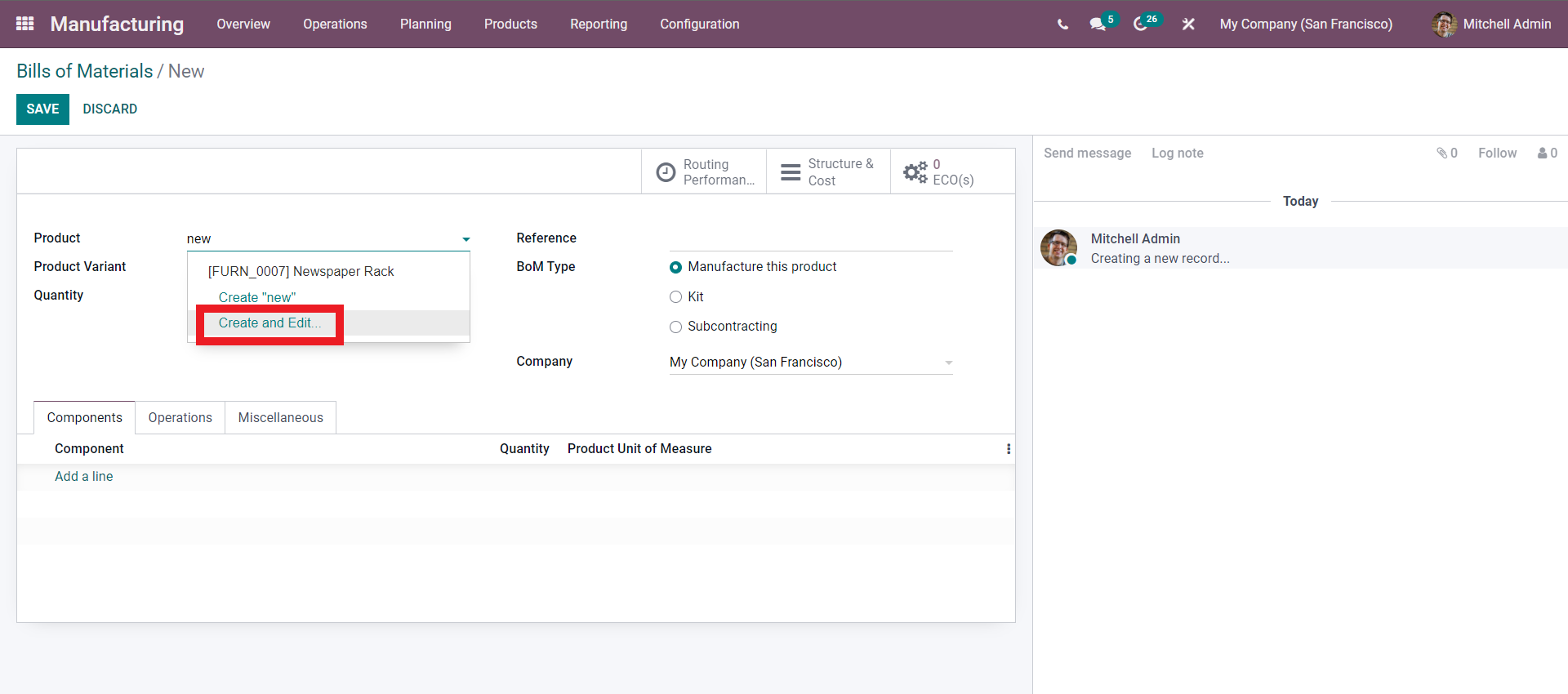Click the column options kebab icon
Viewport: 1568px width, 694px height.
point(1009,449)
